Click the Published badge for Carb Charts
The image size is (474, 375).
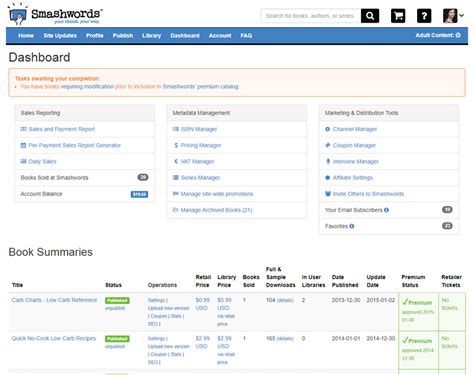tap(117, 300)
